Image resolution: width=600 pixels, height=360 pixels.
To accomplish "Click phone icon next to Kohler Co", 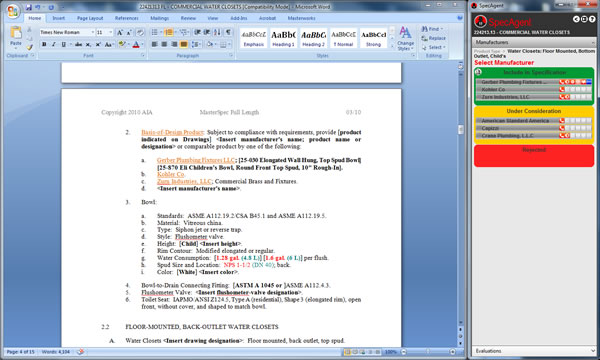I will (562, 90).
